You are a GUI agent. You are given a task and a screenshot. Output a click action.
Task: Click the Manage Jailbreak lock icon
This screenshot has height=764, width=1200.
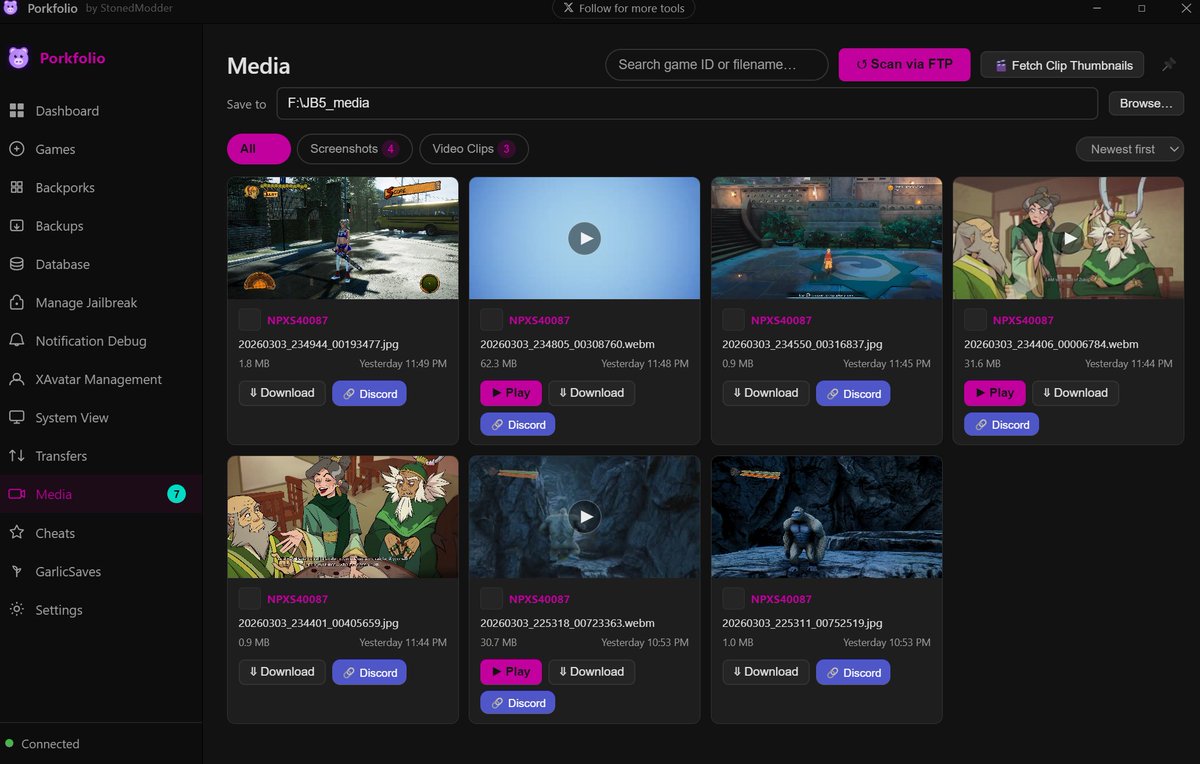click(17, 302)
